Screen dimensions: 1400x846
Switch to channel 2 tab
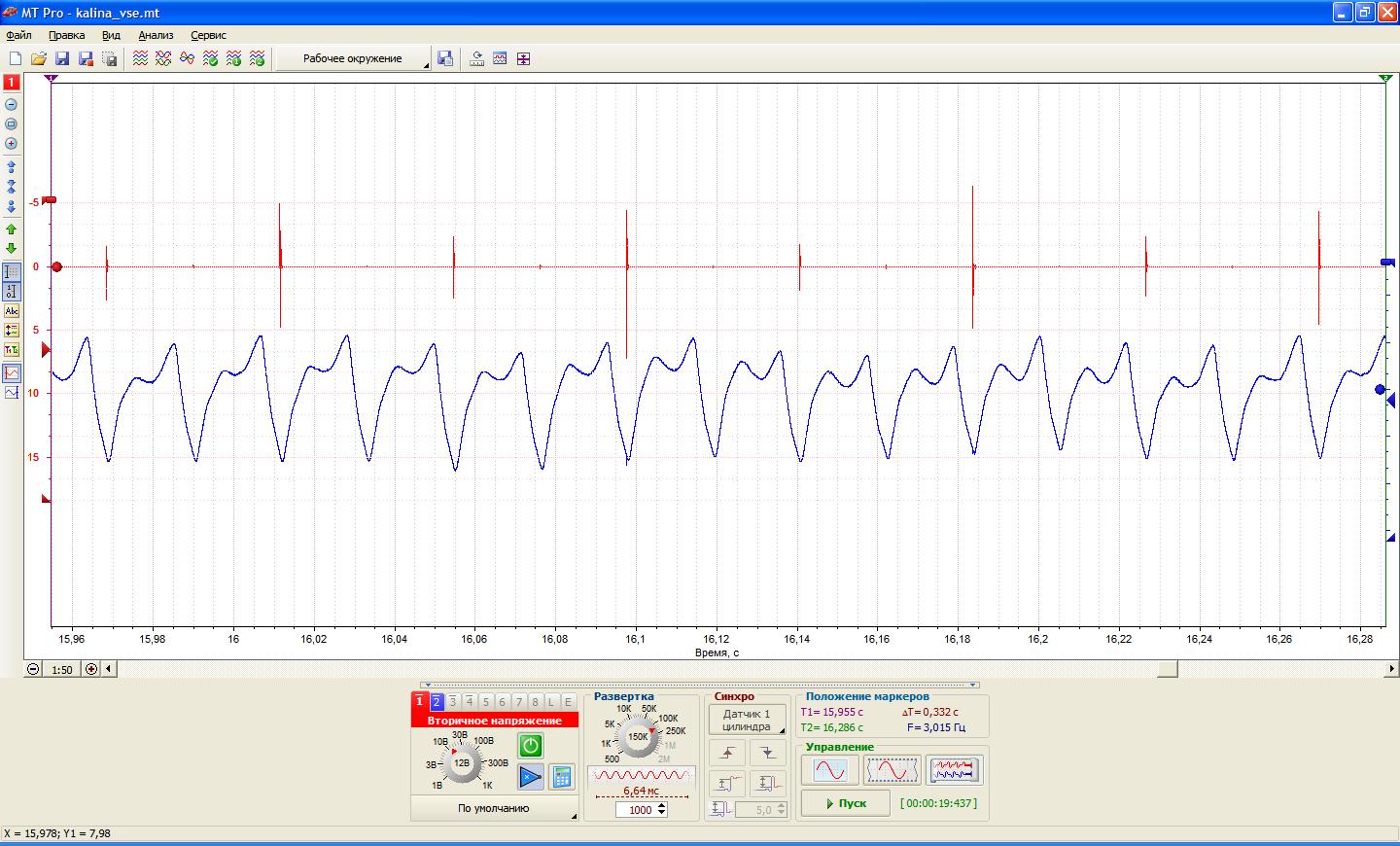tap(437, 701)
